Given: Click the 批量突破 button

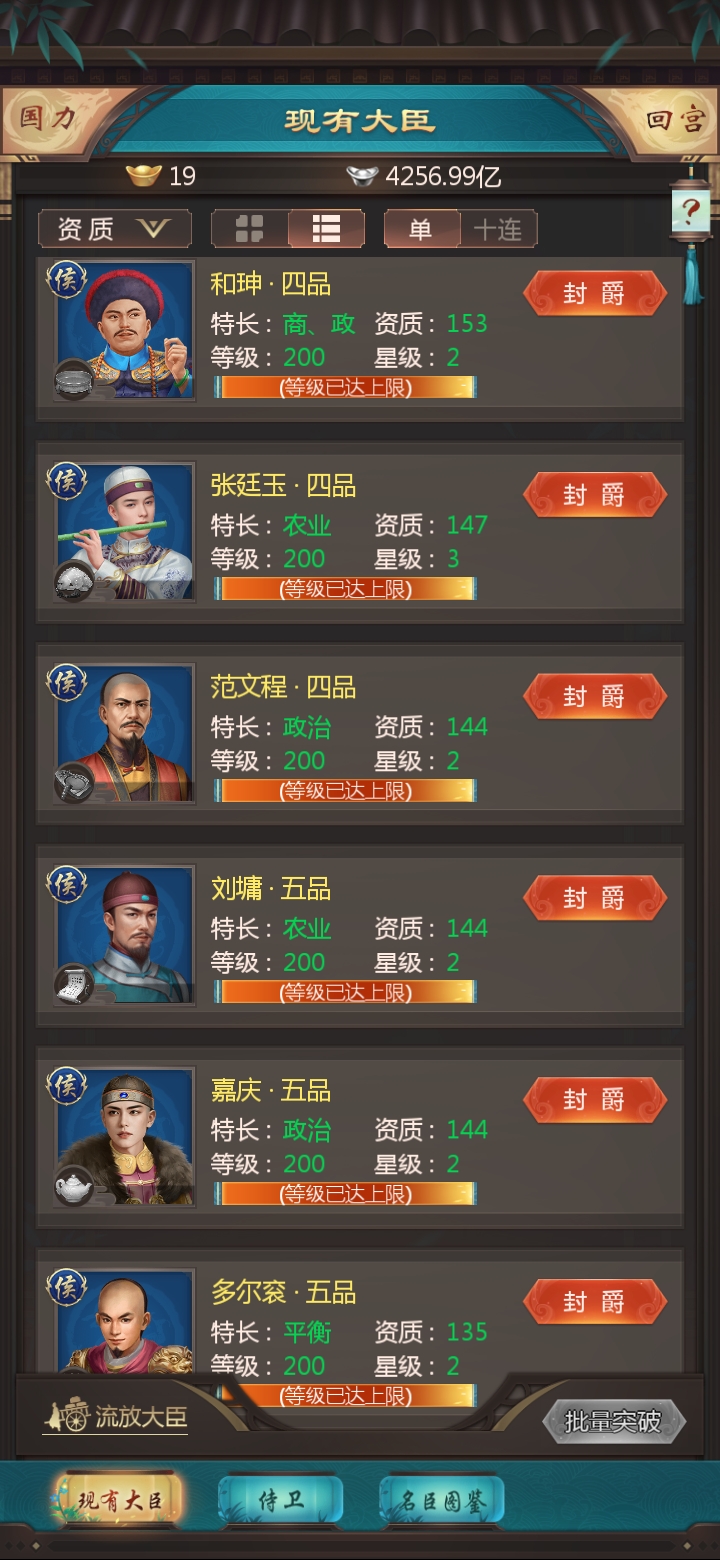Looking at the screenshot, I should pyautogui.click(x=613, y=1421).
